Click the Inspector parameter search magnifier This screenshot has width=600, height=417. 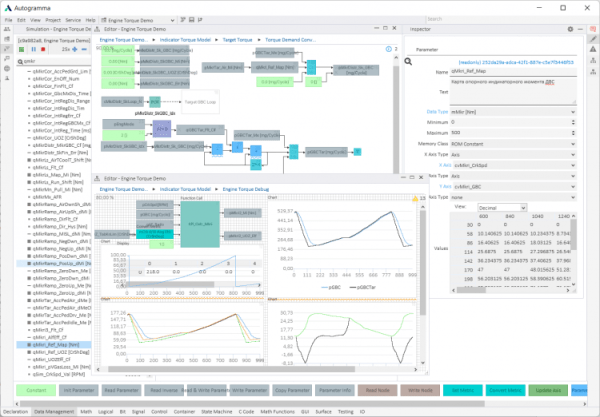click(408, 61)
